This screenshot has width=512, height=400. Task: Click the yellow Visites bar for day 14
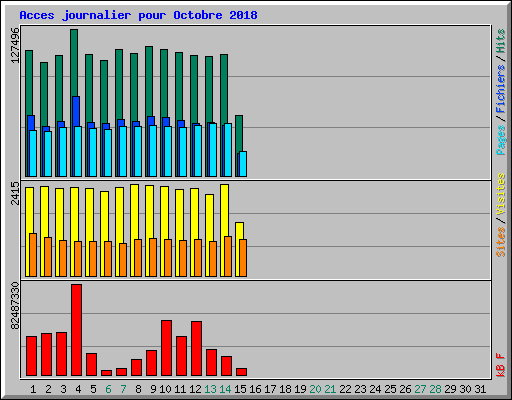[224, 210]
